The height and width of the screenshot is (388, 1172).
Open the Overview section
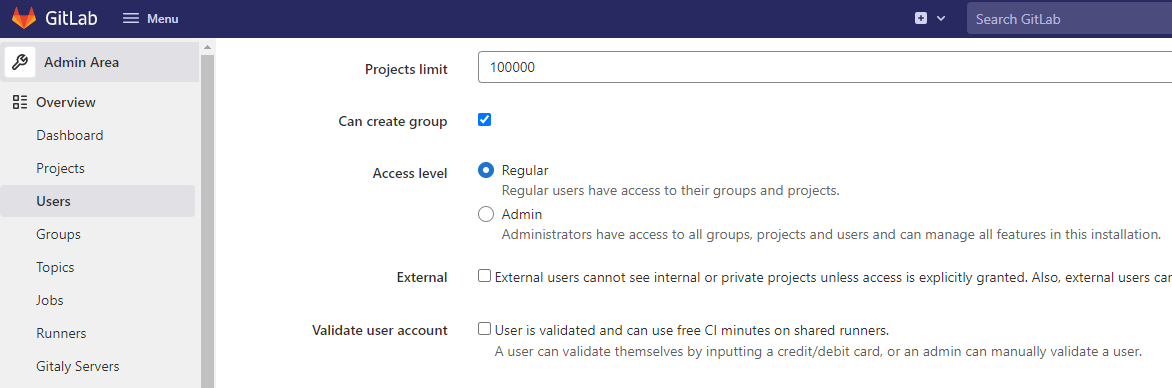(x=66, y=102)
